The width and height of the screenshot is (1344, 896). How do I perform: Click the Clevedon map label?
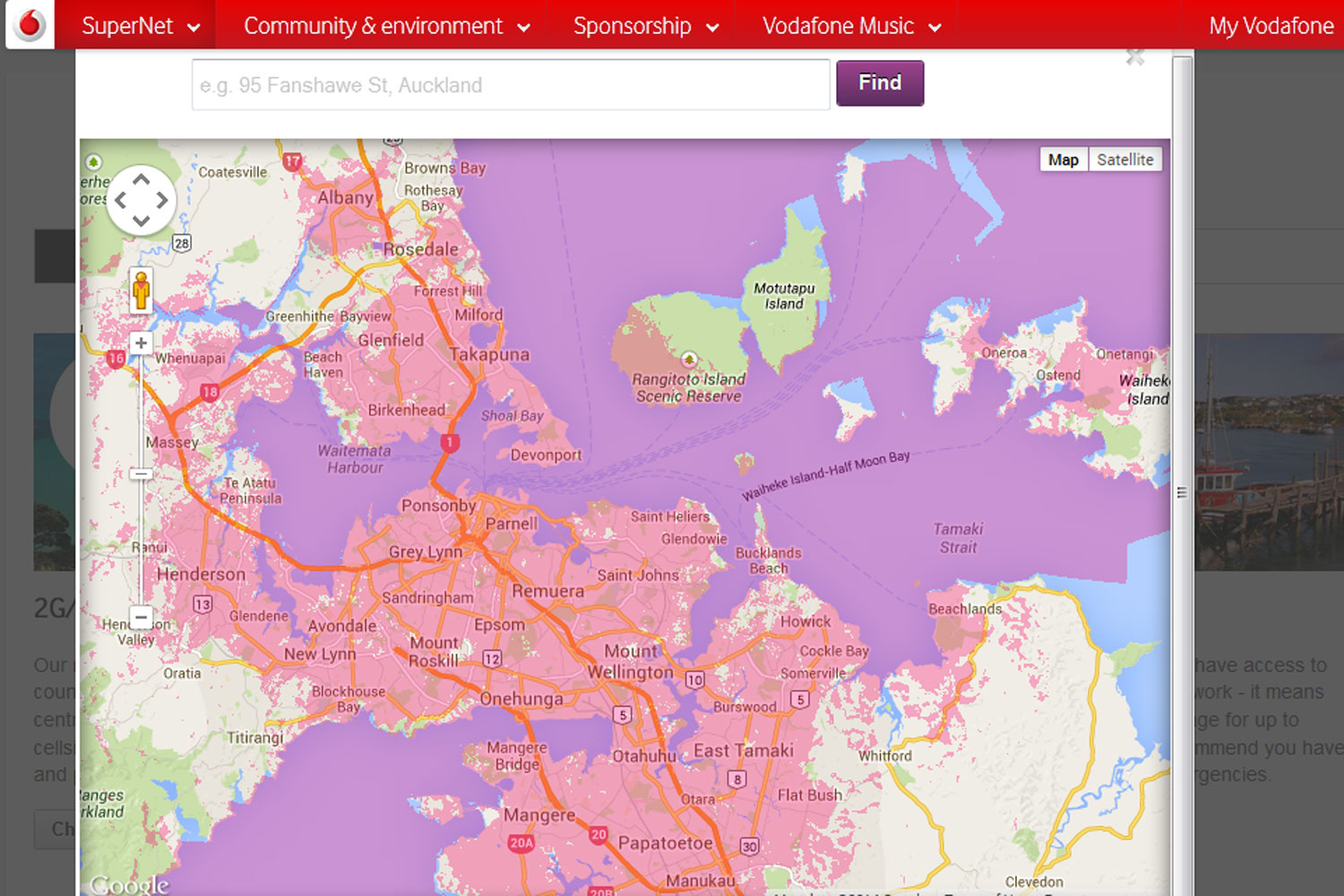pyautogui.click(x=1034, y=882)
